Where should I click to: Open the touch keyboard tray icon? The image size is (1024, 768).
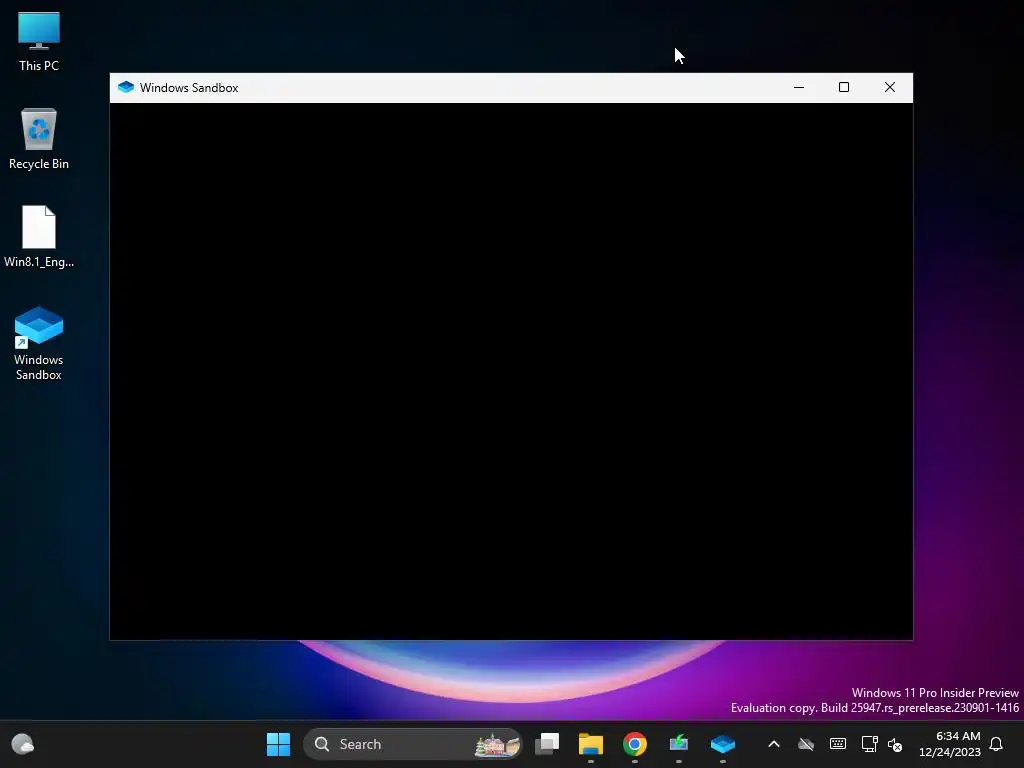(x=838, y=744)
